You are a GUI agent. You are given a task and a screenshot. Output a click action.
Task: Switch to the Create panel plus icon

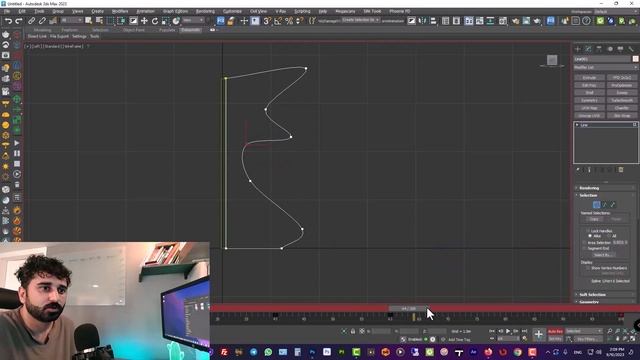[578, 49]
